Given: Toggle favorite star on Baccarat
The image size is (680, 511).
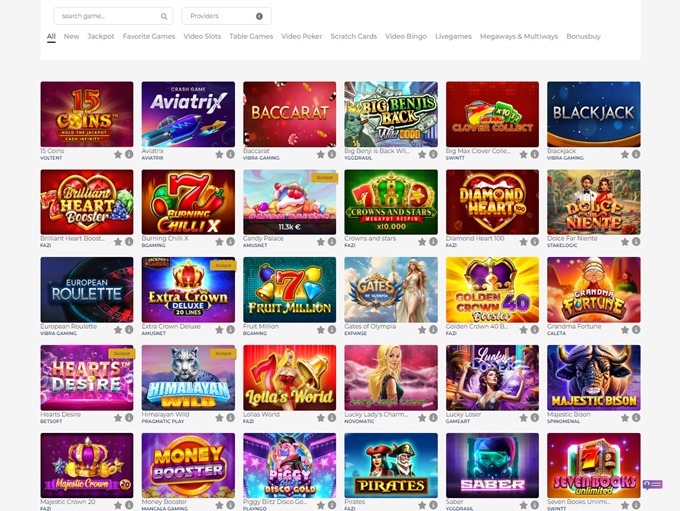Looking at the screenshot, I should pyautogui.click(x=321, y=154).
